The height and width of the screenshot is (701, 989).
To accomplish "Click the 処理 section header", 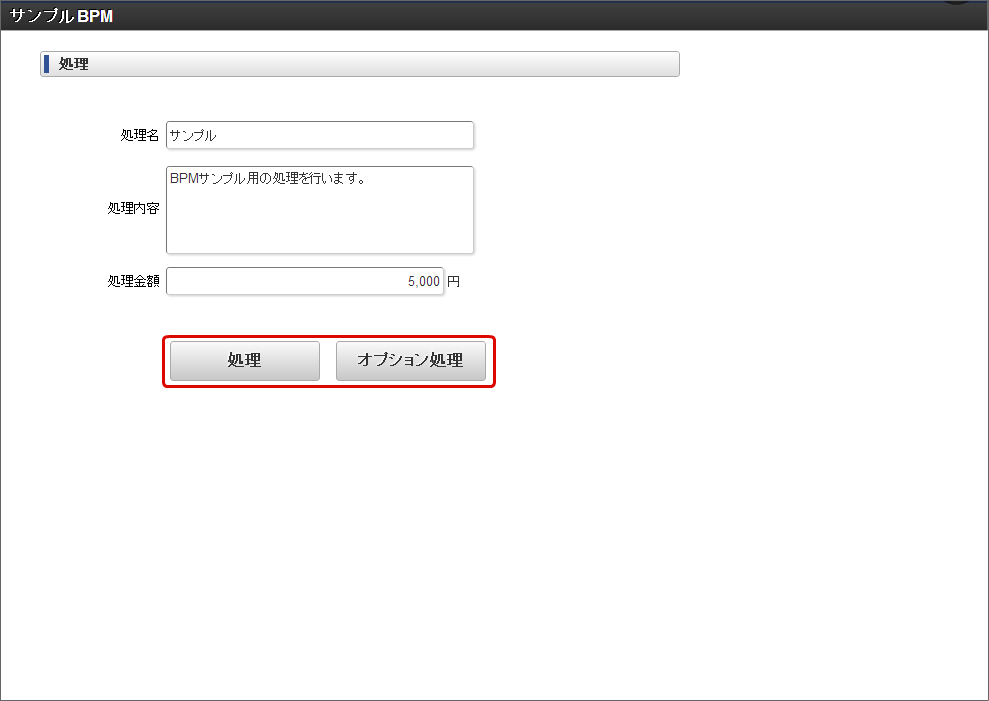I will point(360,64).
